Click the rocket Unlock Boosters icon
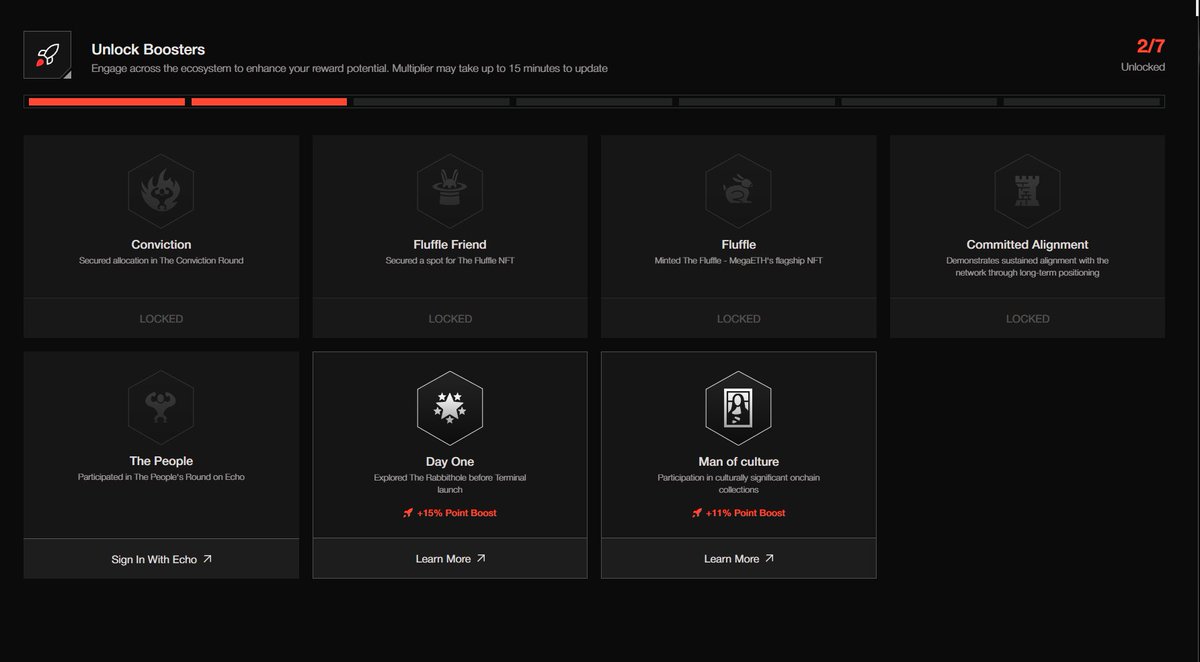Image resolution: width=1200 pixels, height=662 pixels. coord(47,54)
